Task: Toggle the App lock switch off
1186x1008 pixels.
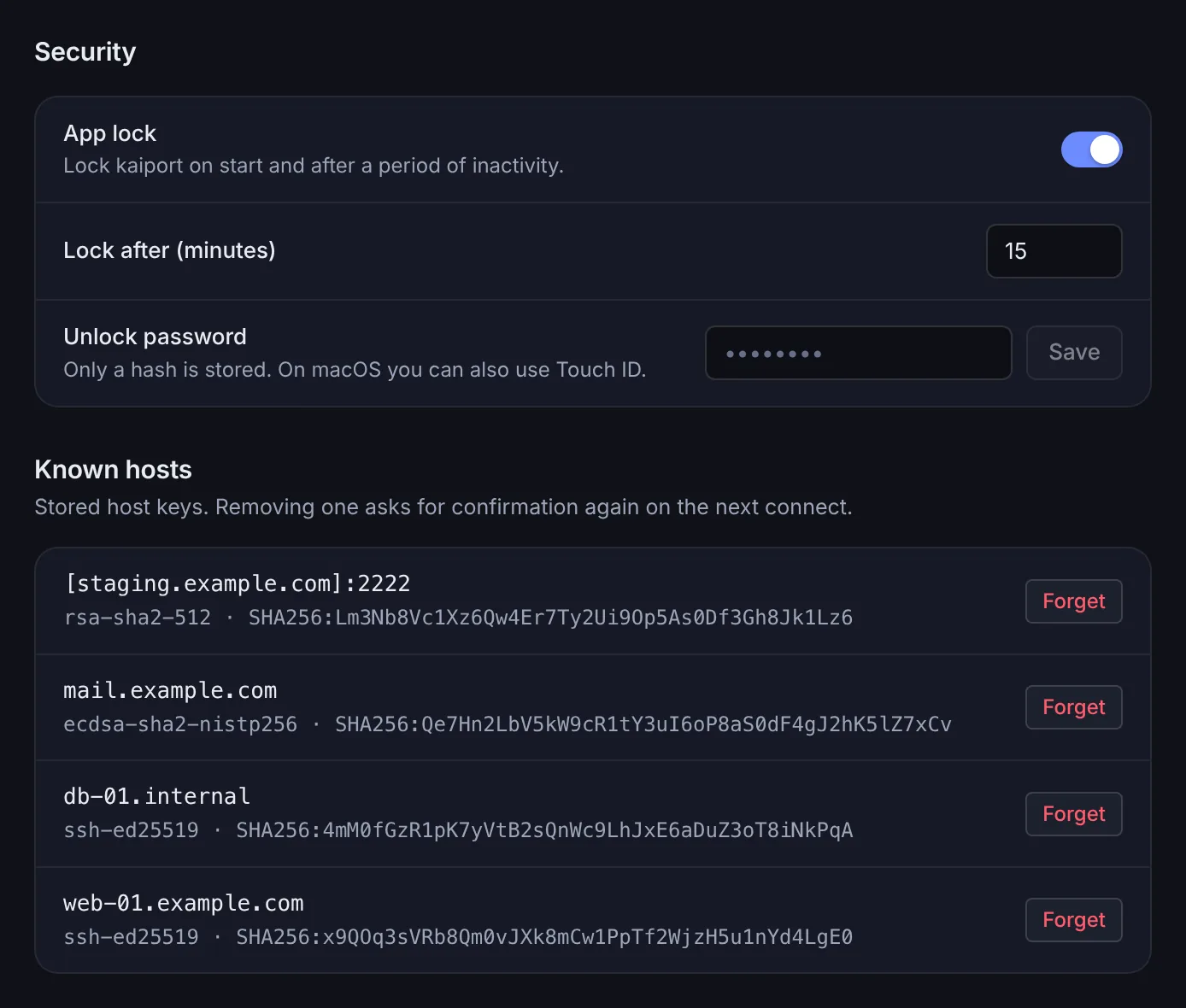Action: tap(1091, 149)
